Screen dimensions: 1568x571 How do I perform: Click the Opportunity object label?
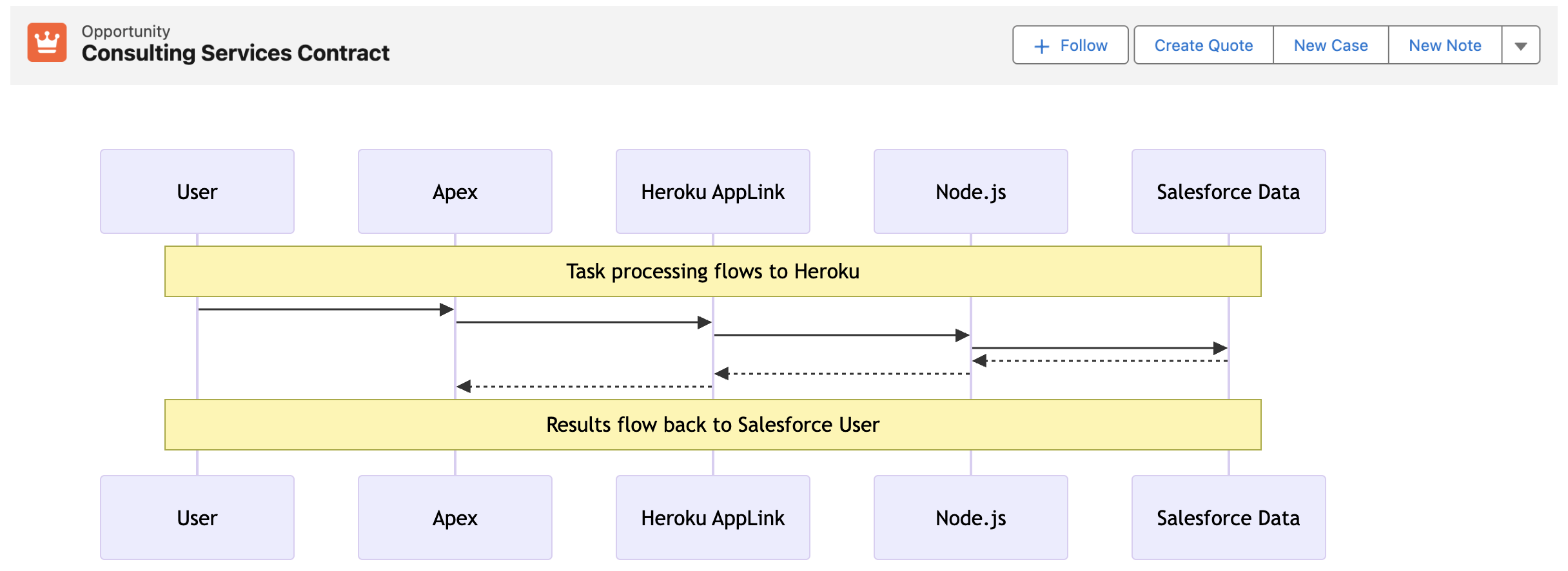coord(126,31)
